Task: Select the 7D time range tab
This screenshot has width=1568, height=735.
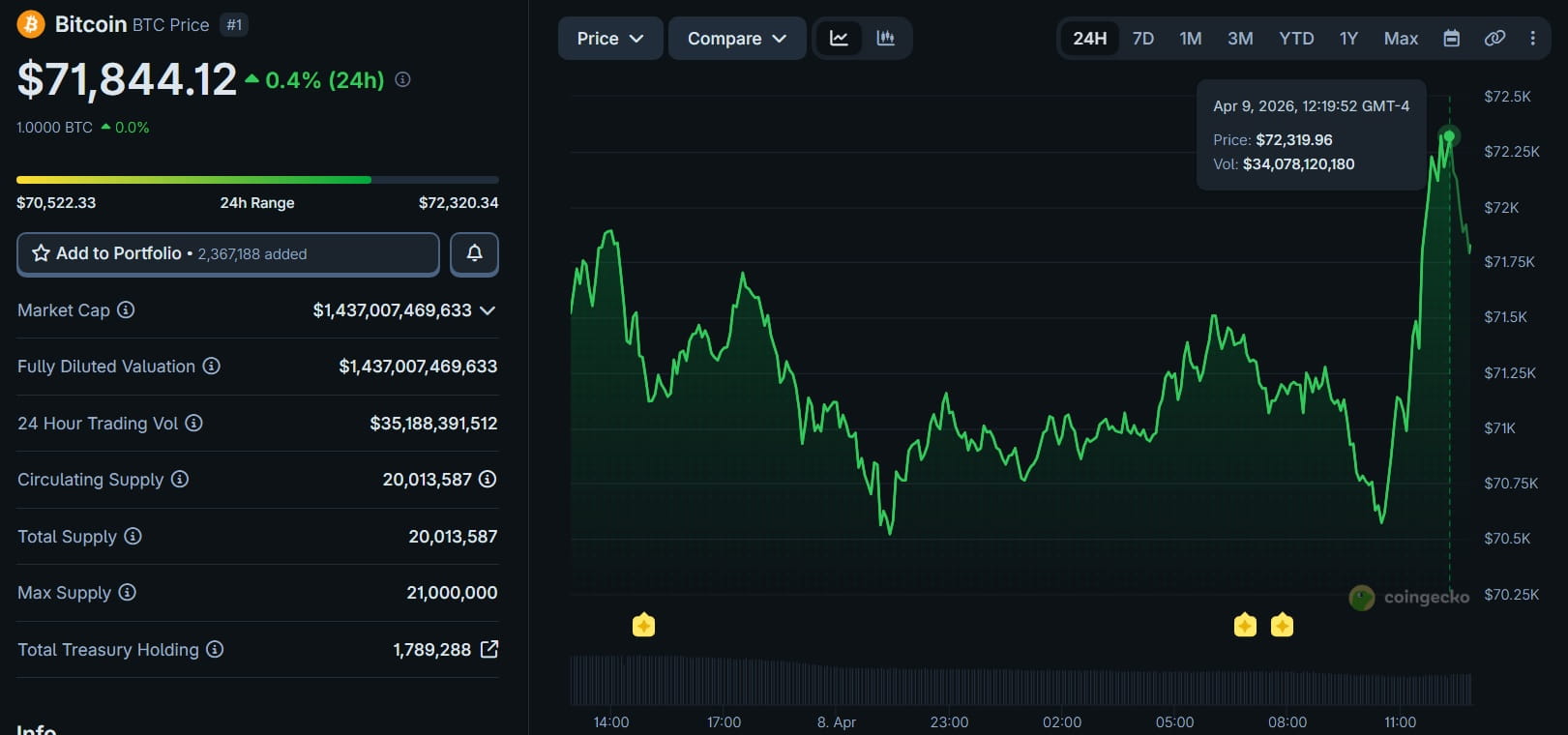Action: [x=1142, y=39]
